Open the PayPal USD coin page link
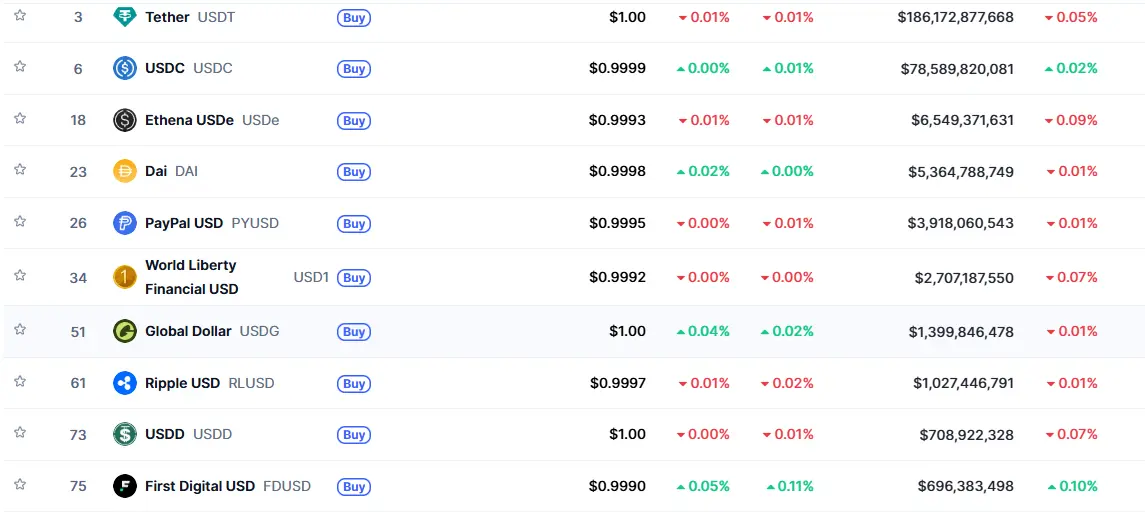The width and height of the screenshot is (1145, 512). click(x=184, y=223)
